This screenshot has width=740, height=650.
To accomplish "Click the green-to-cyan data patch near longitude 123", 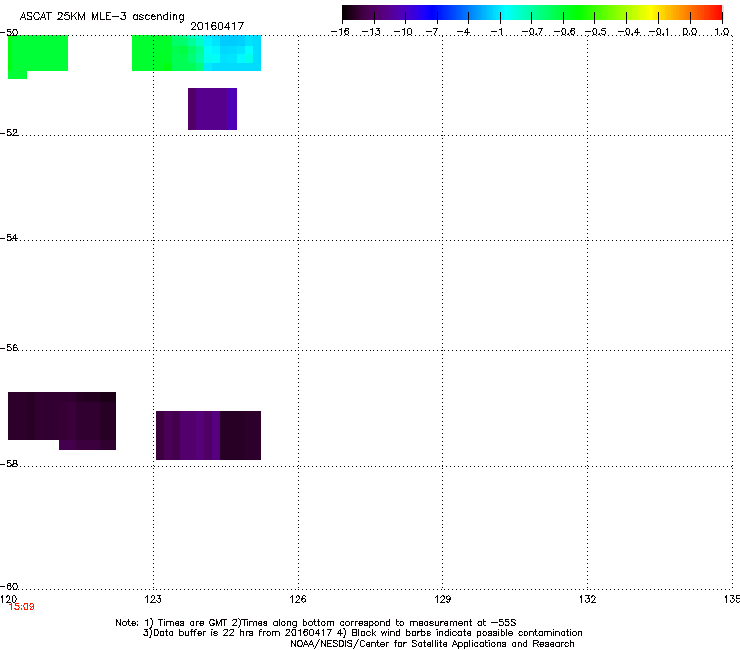I will click(x=196, y=53).
